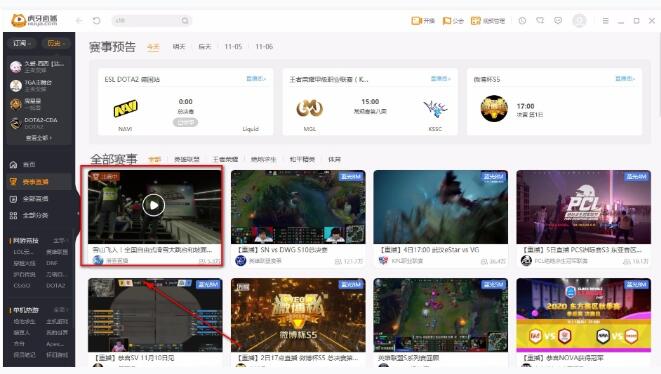The image size is (661, 374).
Task: Click the MGL team logo
Action: [309, 109]
